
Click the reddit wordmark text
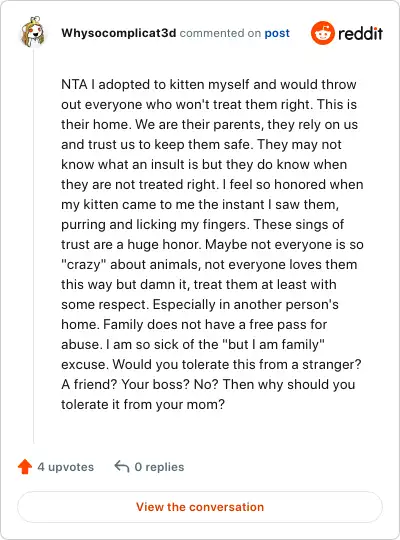360,33
